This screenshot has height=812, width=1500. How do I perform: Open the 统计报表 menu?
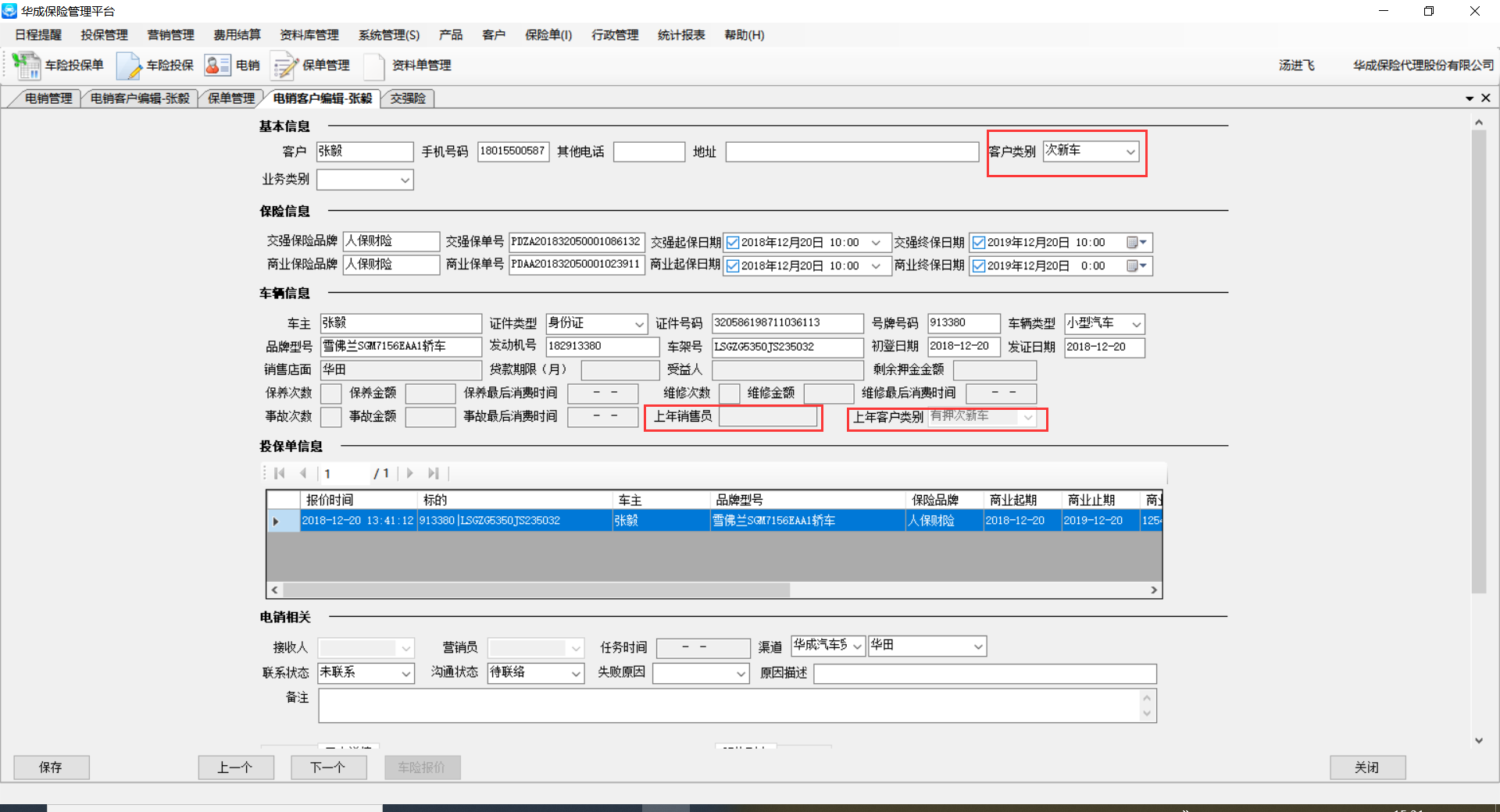(x=680, y=35)
